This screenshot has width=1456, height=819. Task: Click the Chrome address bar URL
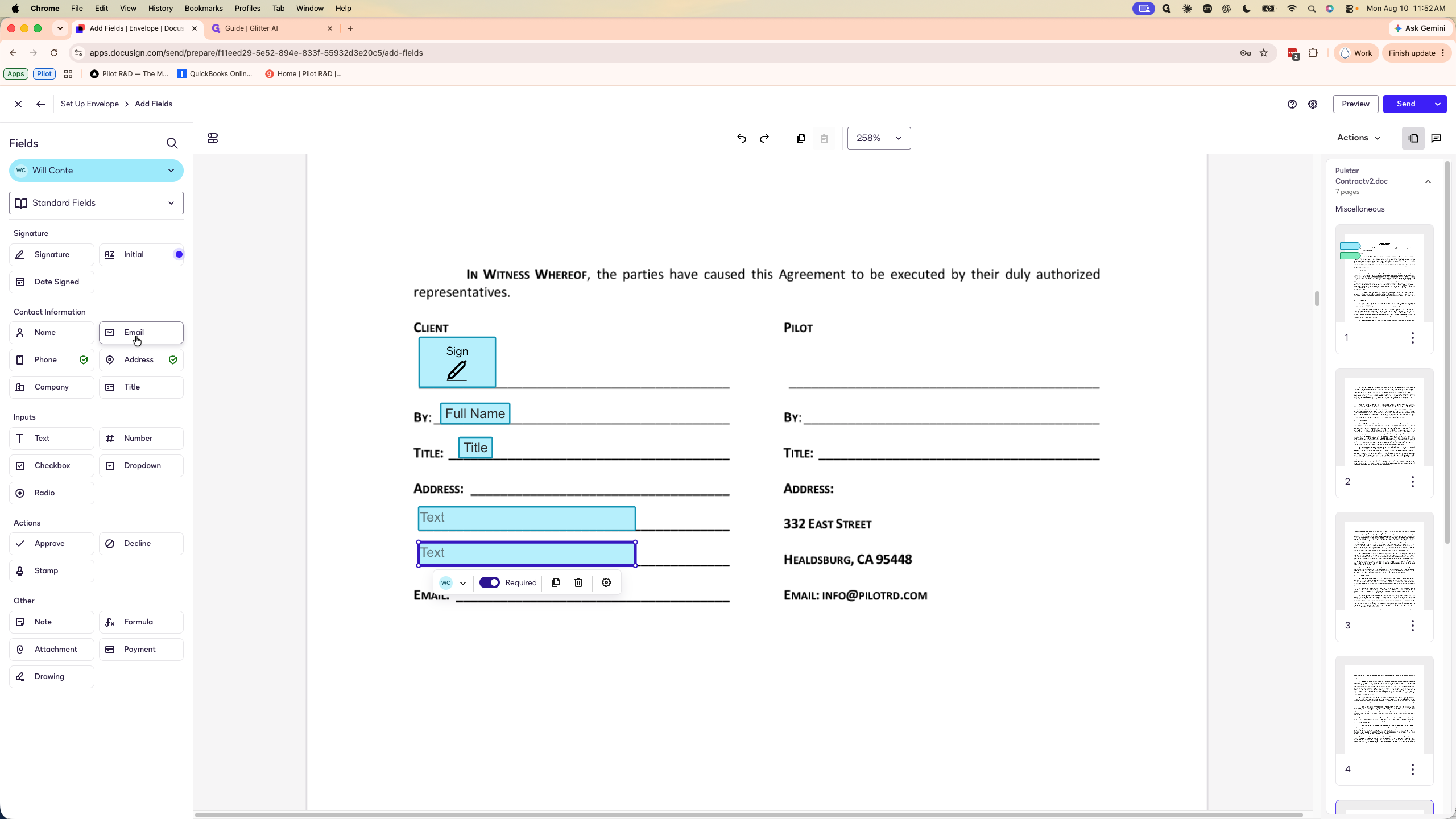point(256,53)
